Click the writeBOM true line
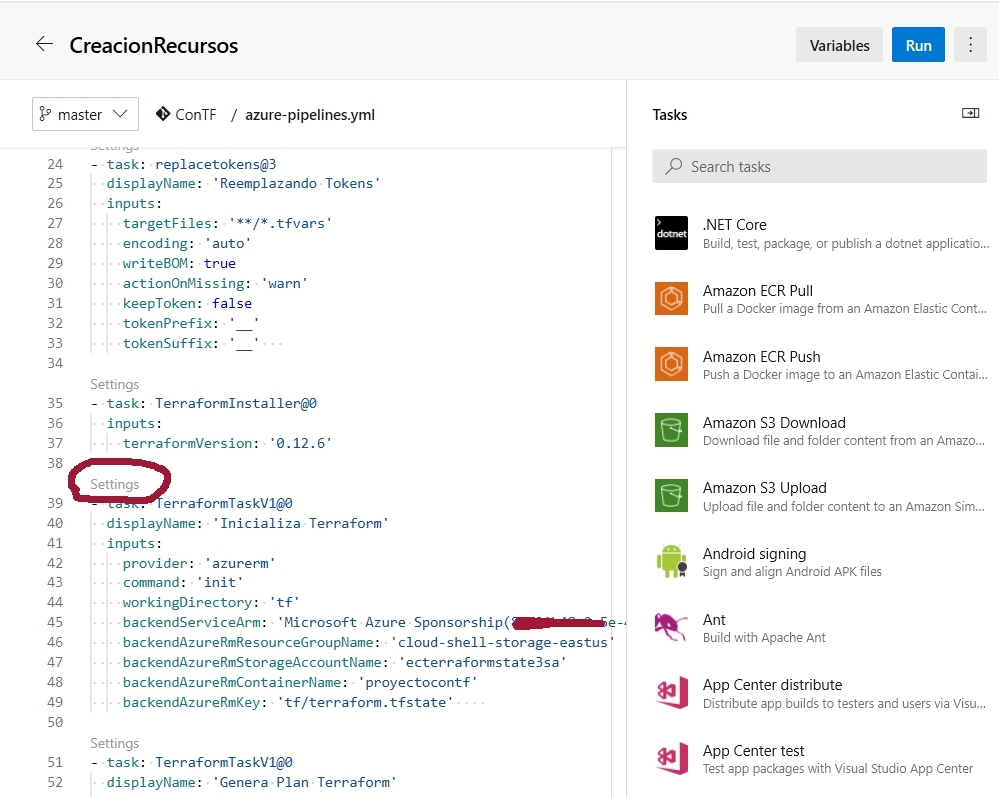This screenshot has height=797, width=999. coord(179,263)
